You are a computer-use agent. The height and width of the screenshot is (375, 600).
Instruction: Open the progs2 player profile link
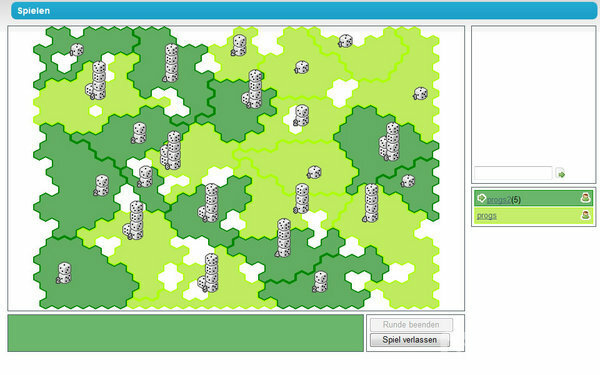point(499,199)
